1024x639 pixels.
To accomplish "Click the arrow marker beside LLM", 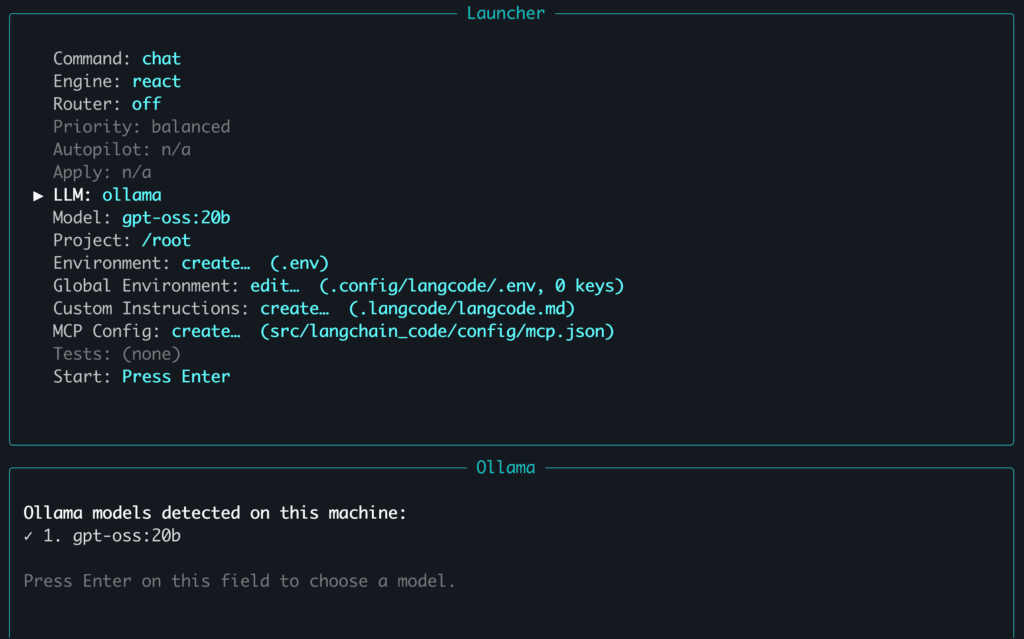I will click(38, 195).
